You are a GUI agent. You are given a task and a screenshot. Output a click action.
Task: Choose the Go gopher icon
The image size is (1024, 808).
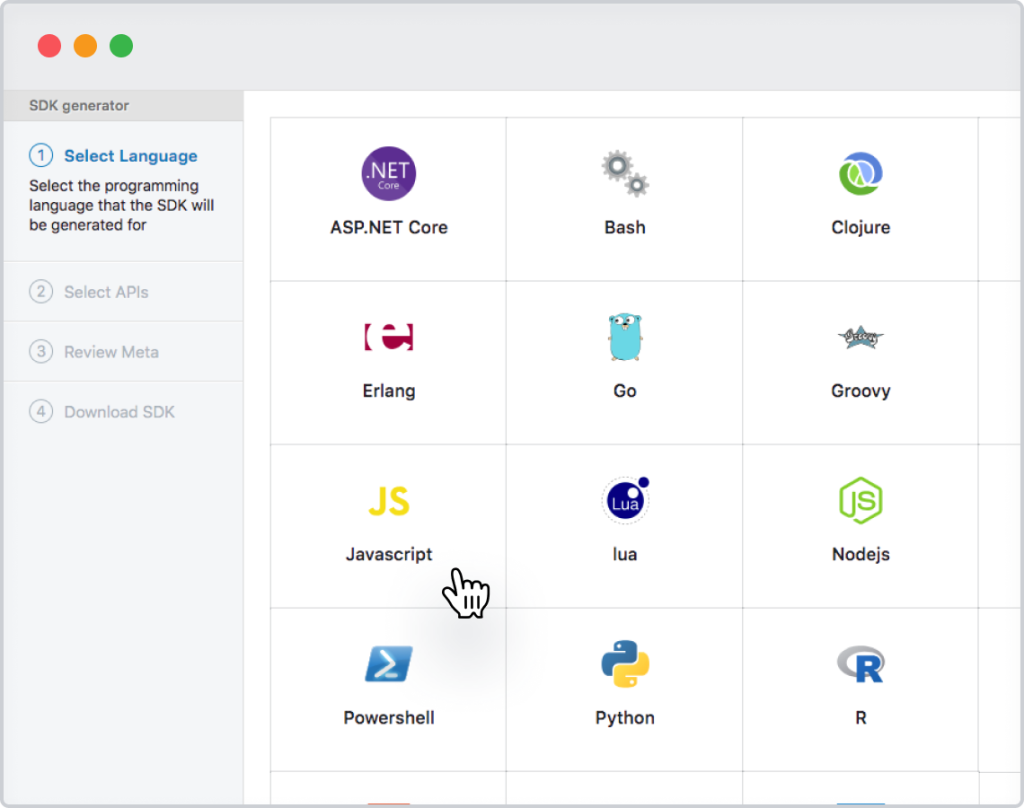[x=625, y=337]
